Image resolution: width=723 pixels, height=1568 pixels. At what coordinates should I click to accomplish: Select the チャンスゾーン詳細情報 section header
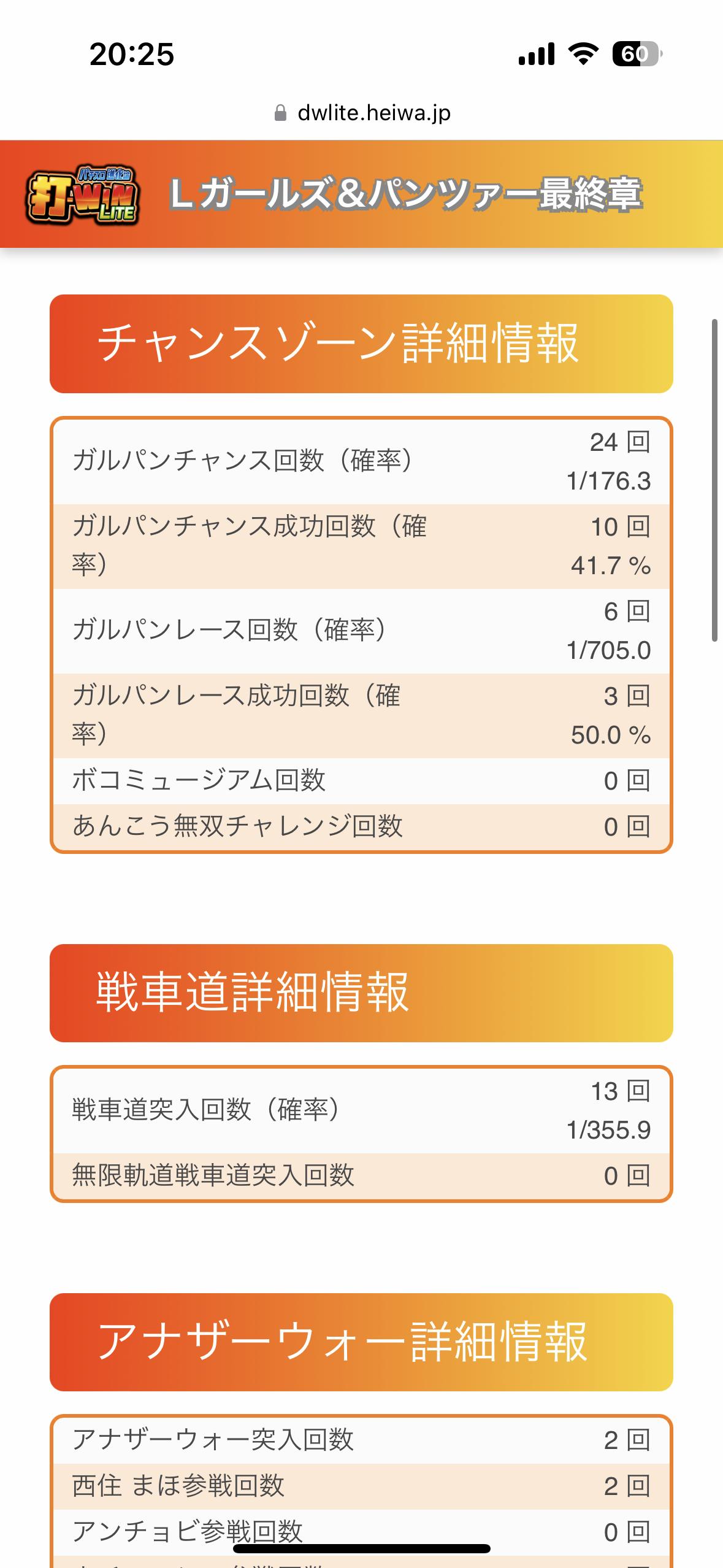[361, 344]
